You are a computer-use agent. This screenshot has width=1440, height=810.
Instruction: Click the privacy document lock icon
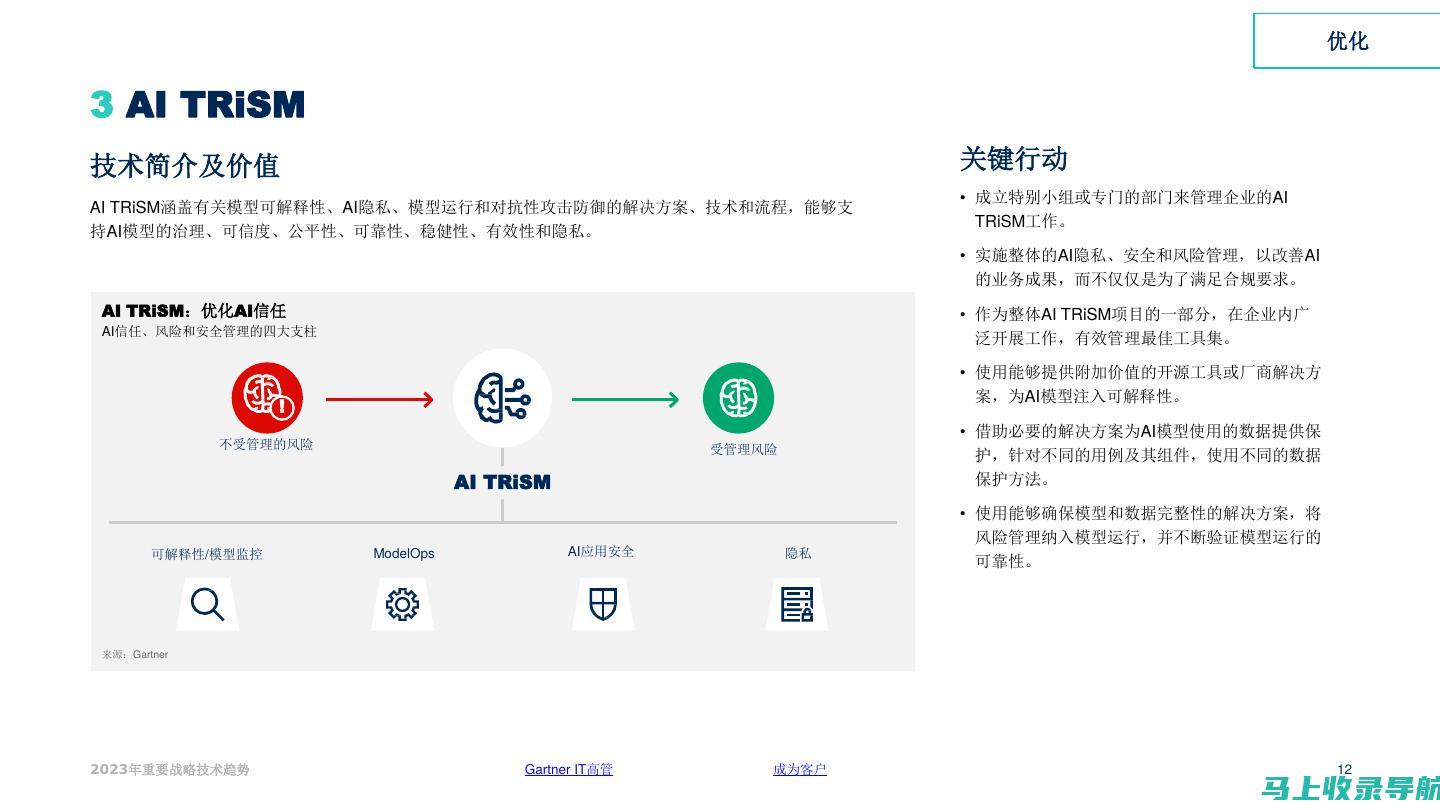point(797,604)
